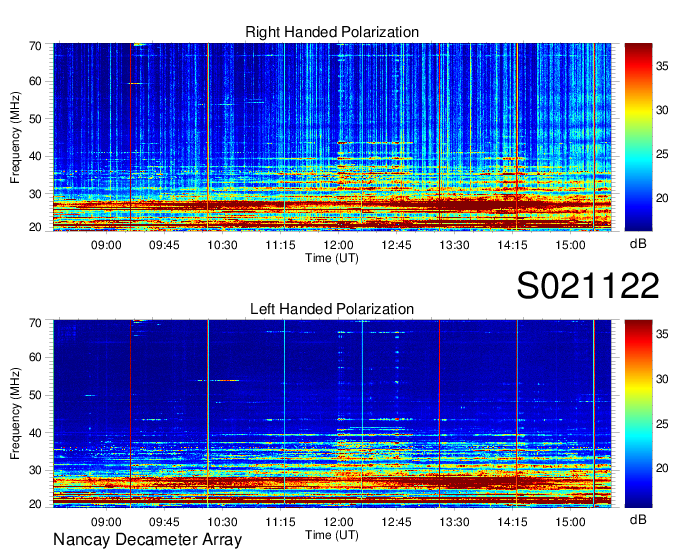The height and width of the screenshot is (552, 680).
Task: Click the left-handed polarization spectrogram image
Action: (x=332, y=414)
